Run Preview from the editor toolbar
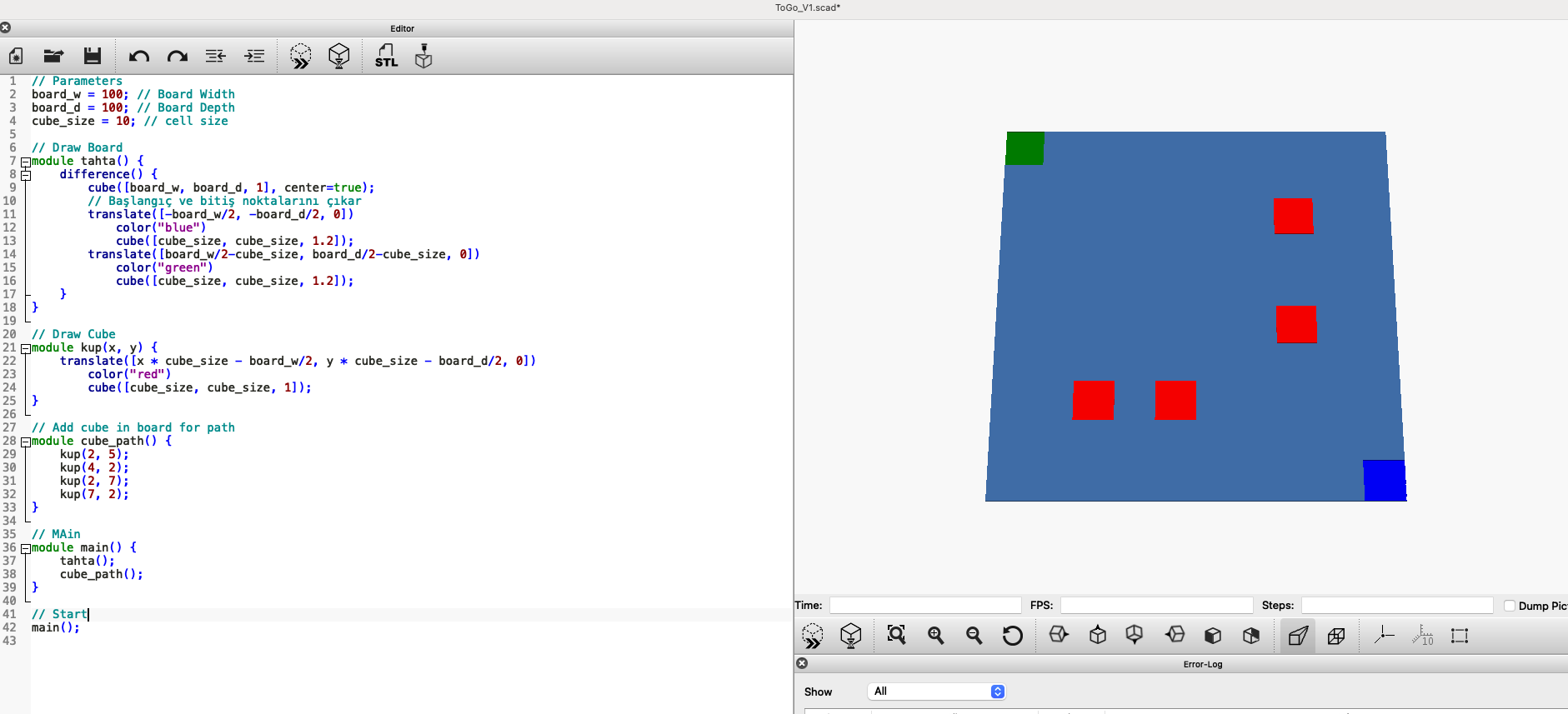 point(301,56)
